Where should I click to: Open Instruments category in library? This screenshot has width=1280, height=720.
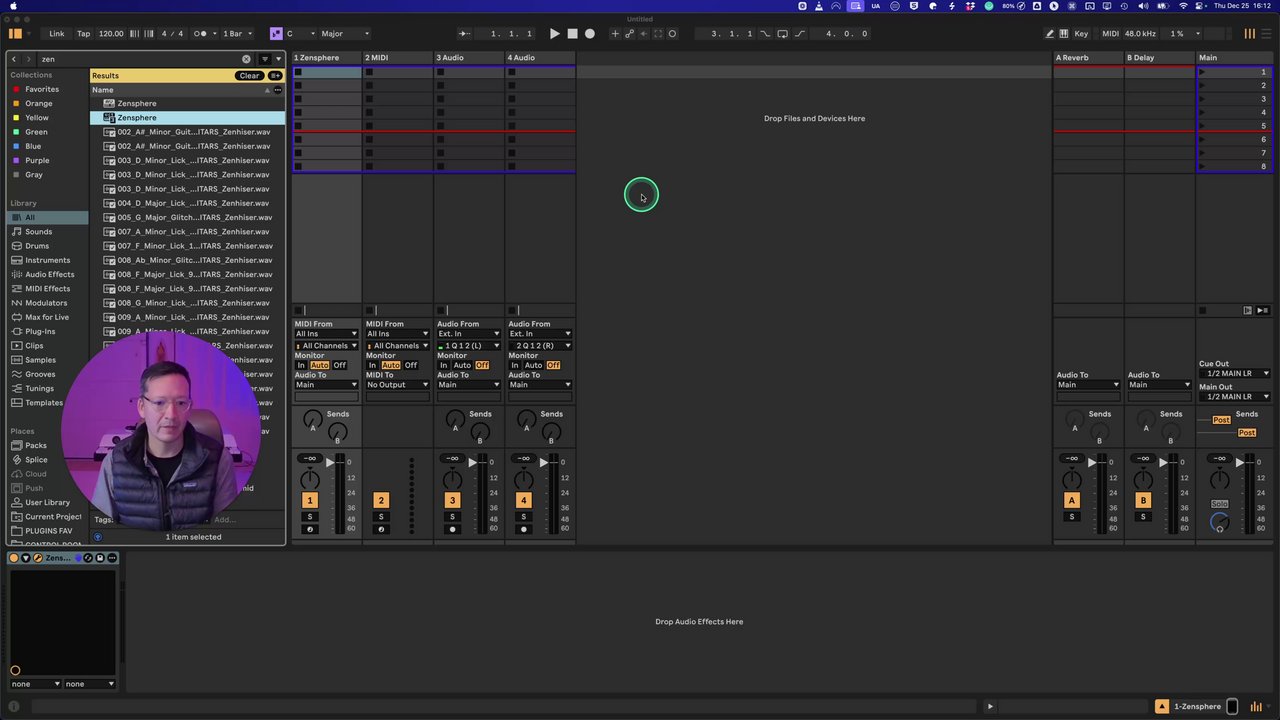(x=47, y=260)
